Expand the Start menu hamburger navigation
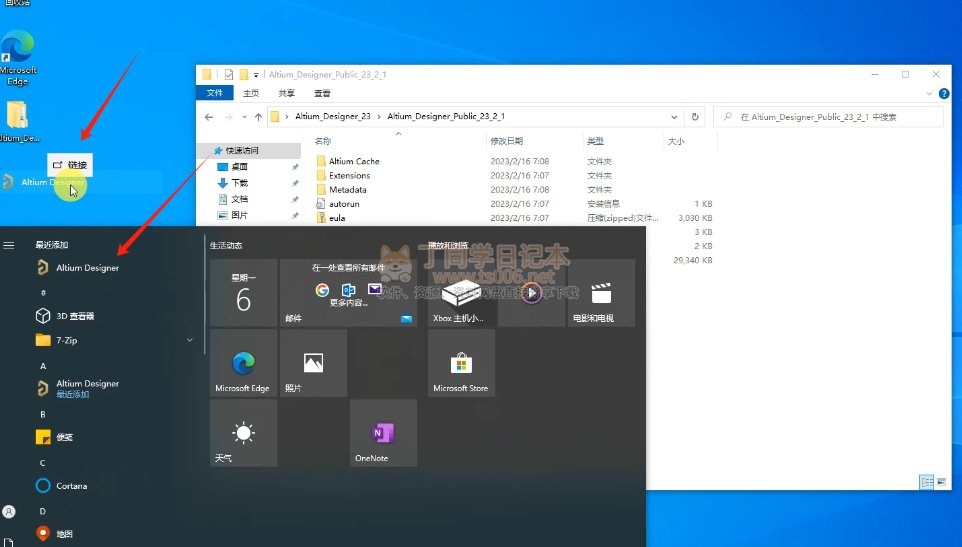The image size is (962, 547). point(9,244)
